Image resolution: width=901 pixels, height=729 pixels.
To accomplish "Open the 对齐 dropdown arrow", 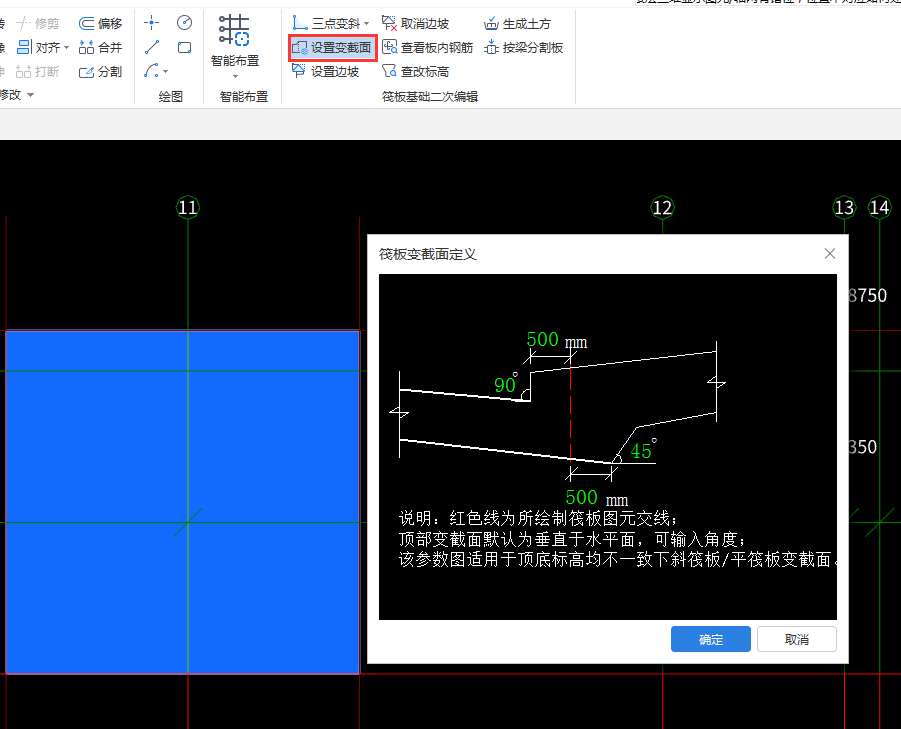I will [67, 48].
